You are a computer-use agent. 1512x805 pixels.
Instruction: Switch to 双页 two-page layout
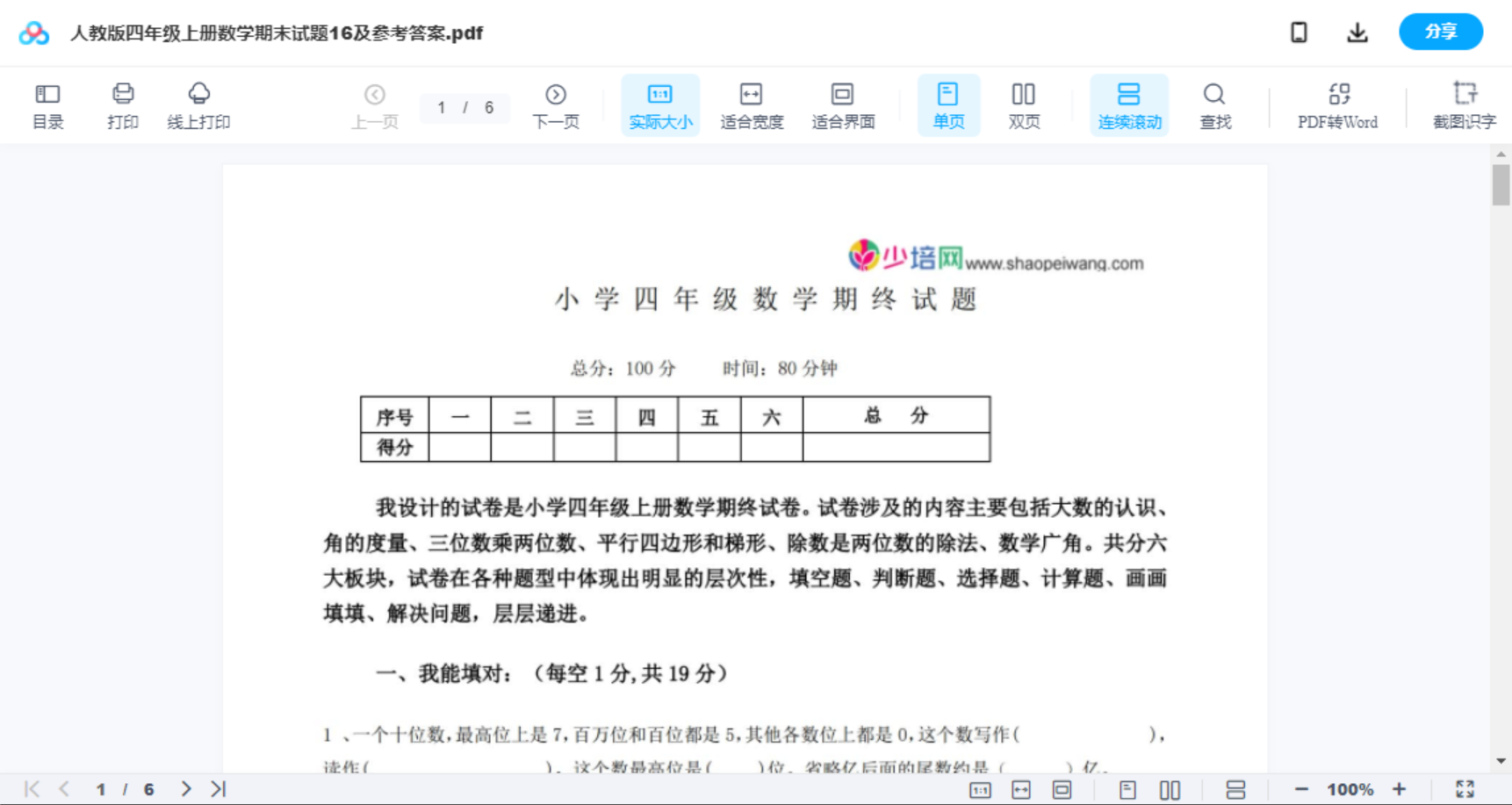click(x=1024, y=104)
